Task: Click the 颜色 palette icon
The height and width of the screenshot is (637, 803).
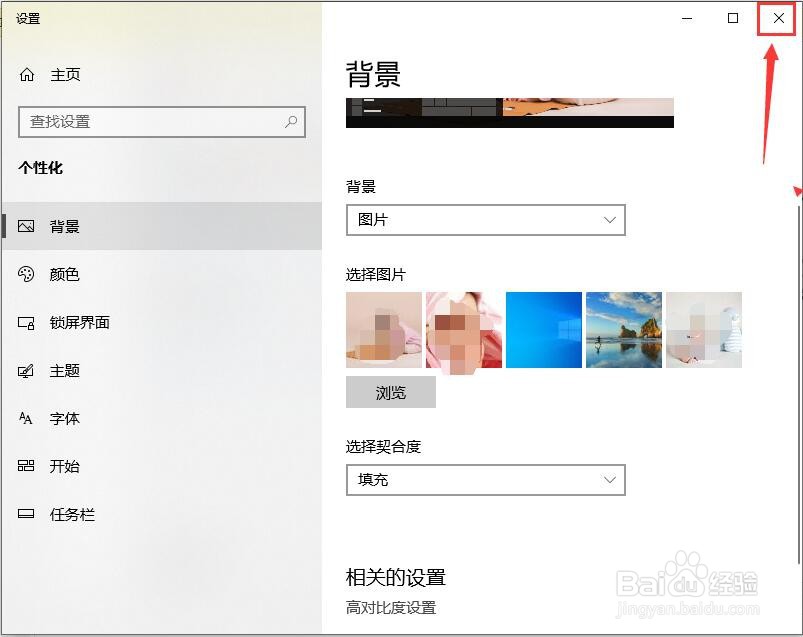Action: pos(26,274)
